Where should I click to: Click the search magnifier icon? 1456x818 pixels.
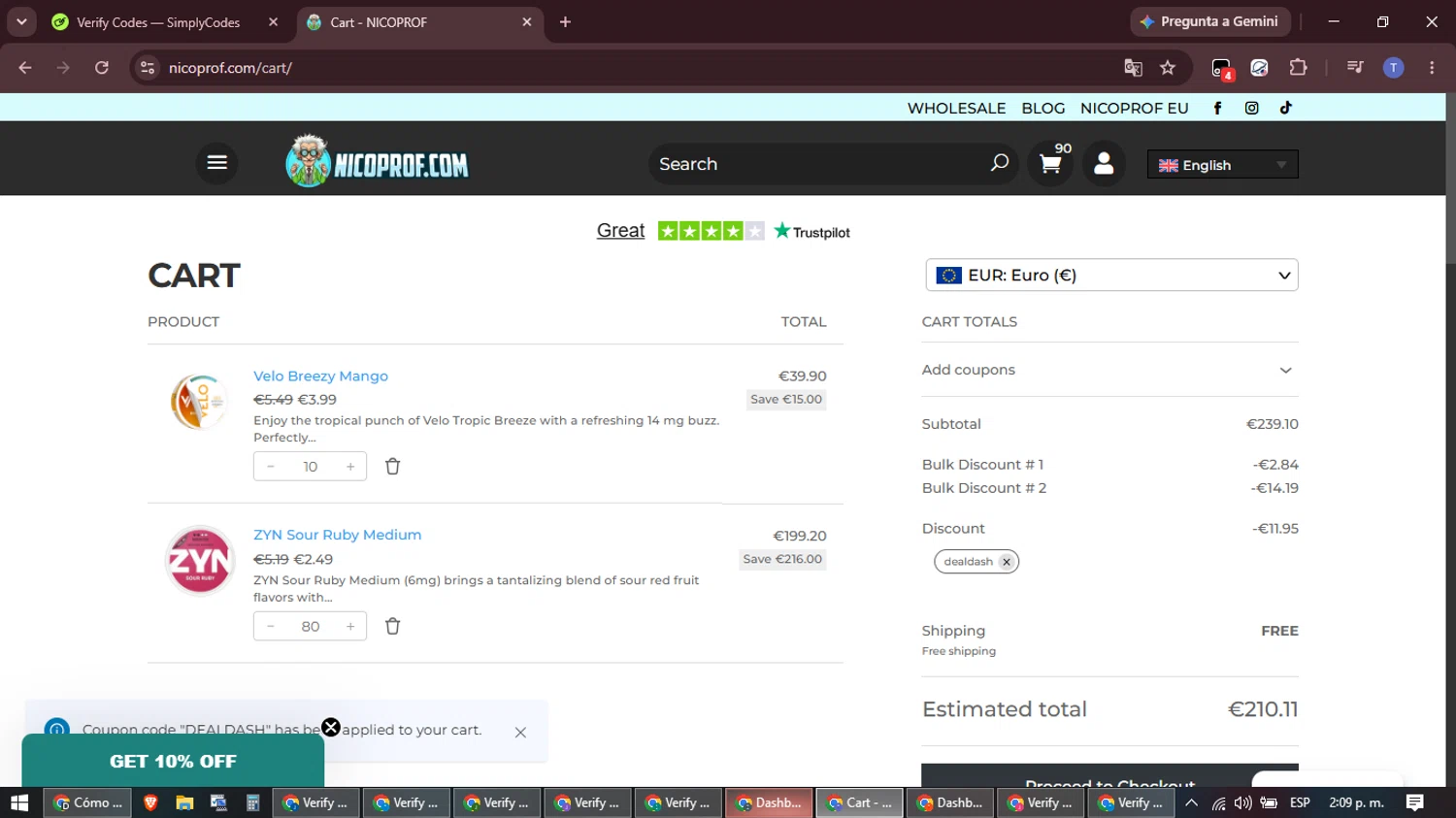pyautogui.click(x=999, y=163)
